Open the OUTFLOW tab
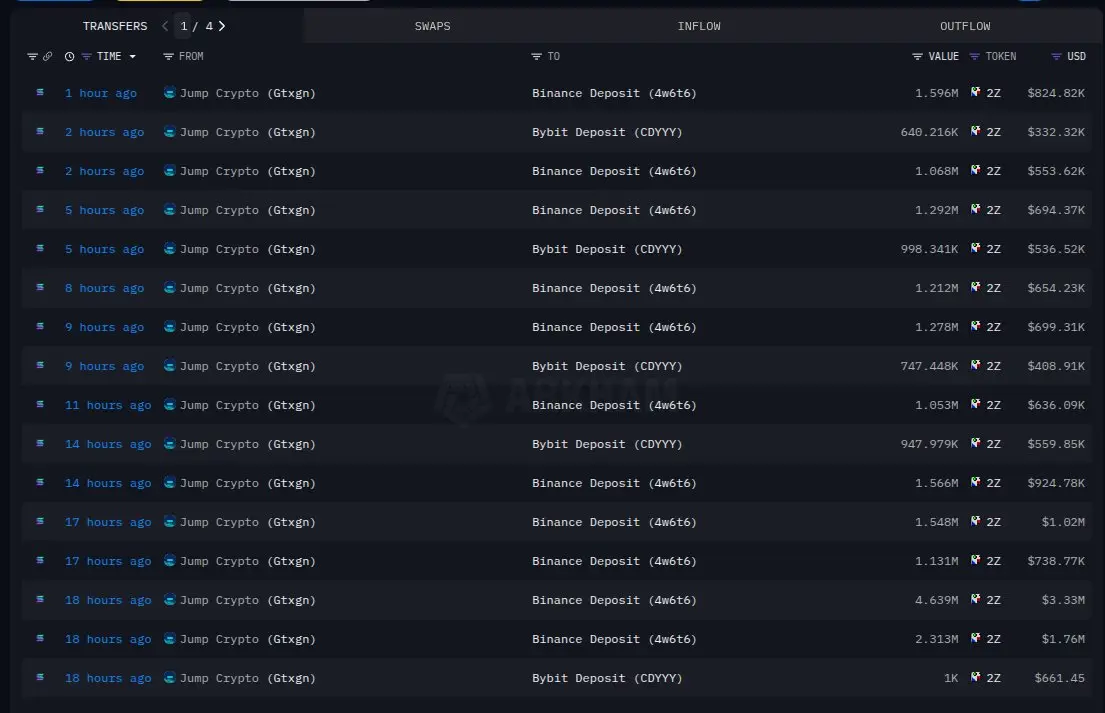The image size is (1105, 713). pyautogui.click(x=965, y=26)
